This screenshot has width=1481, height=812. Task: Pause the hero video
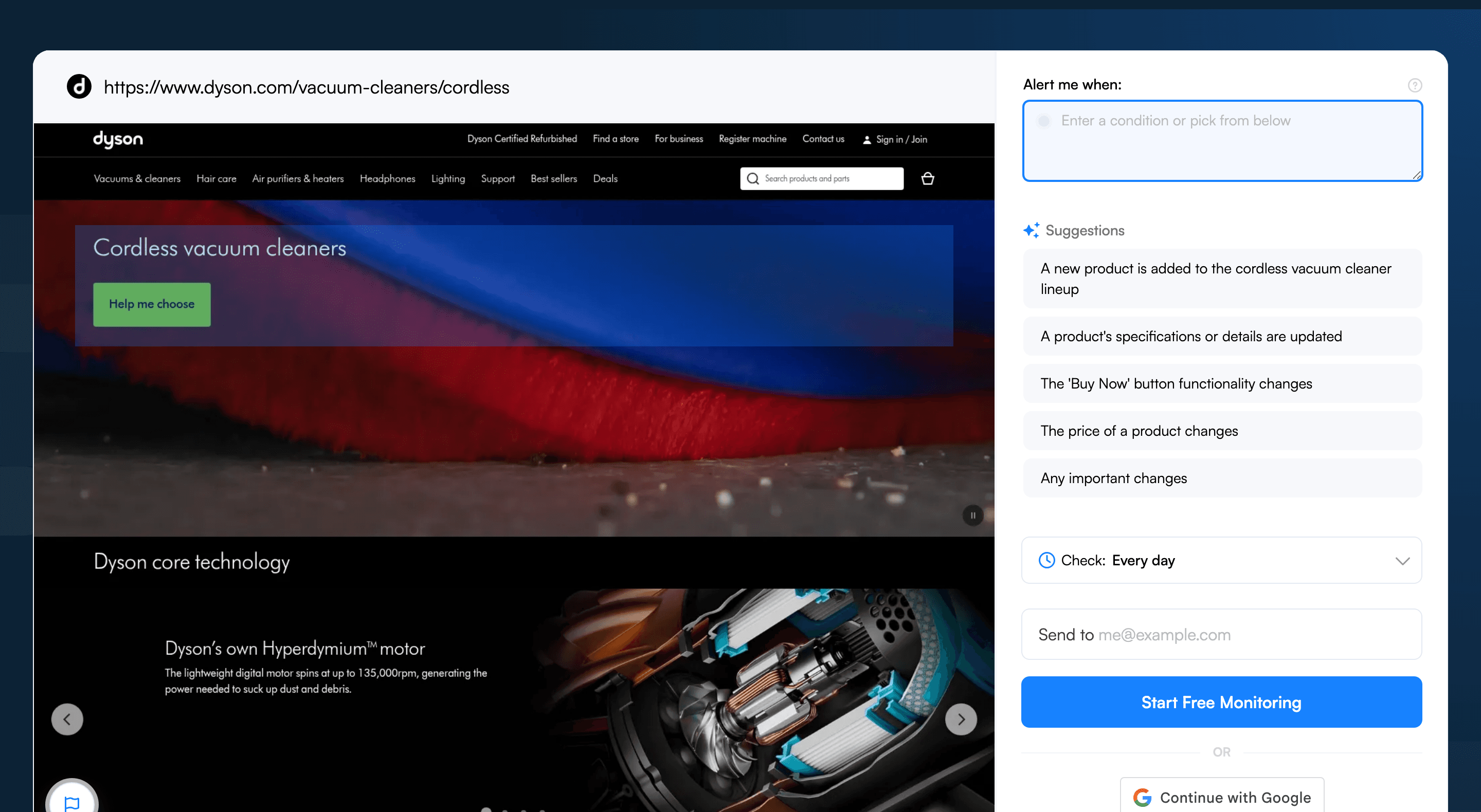click(x=973, y=515)
